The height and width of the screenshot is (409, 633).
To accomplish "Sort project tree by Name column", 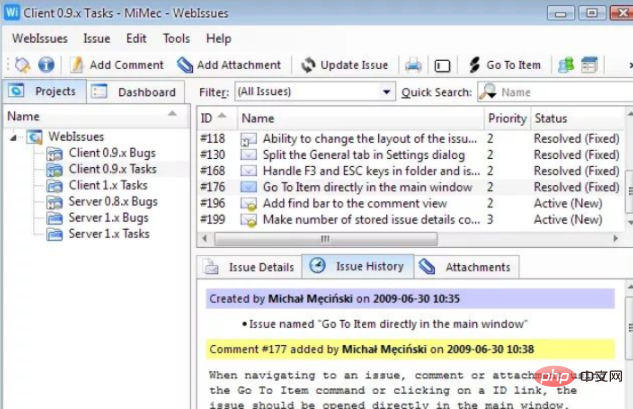I will (96, 116).
